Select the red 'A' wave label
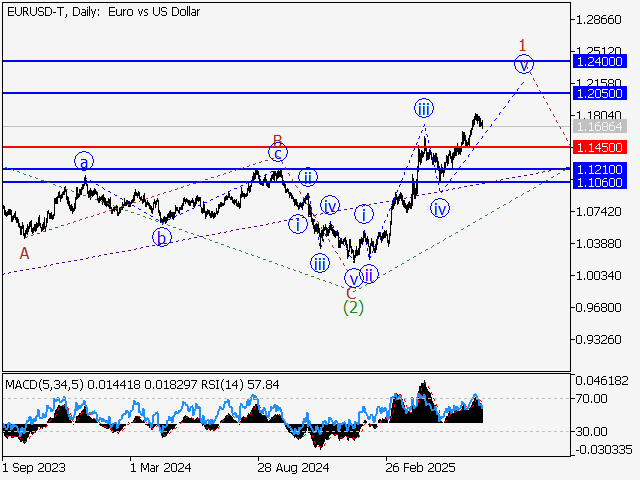Viewport: 640px width, 480px height. coord(24,254)
